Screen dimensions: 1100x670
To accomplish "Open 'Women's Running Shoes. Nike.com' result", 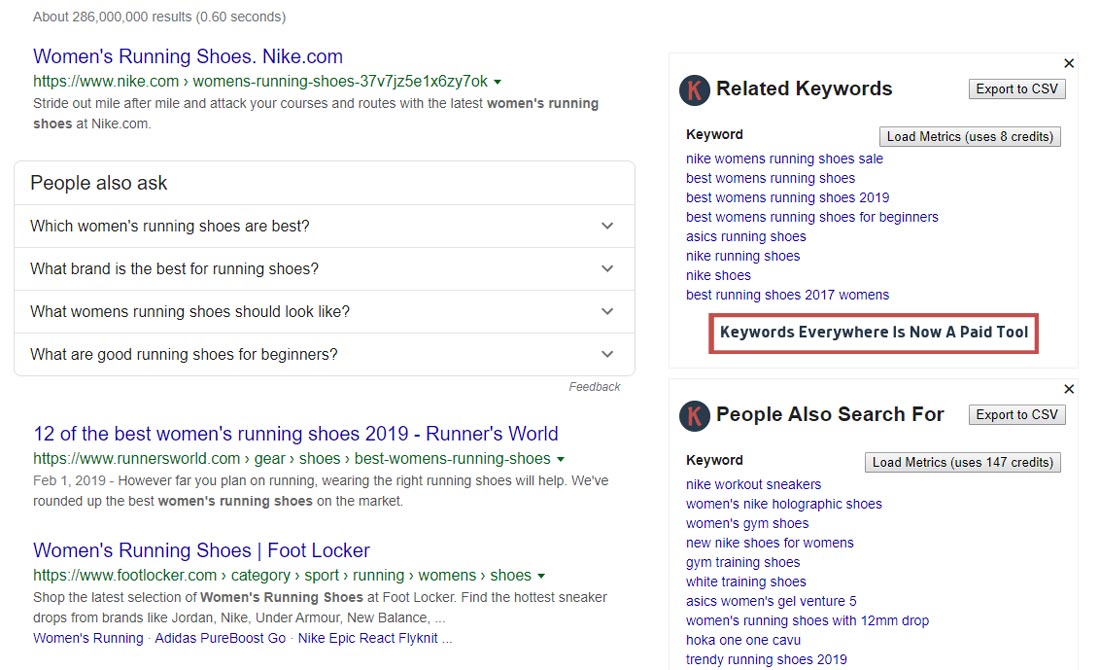I will pyautogui.click(x=188, y=56).
